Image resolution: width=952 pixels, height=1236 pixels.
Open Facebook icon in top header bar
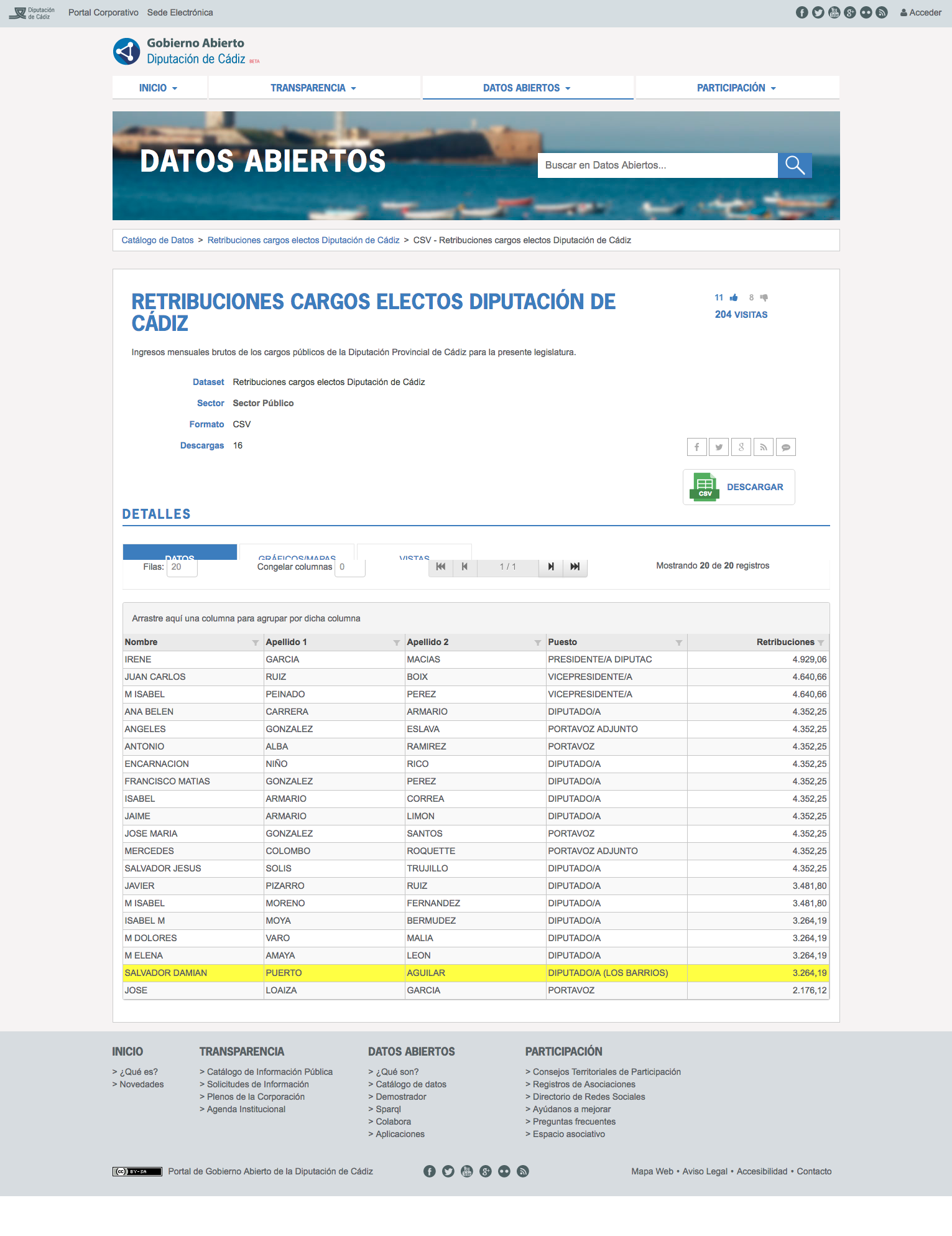click(x=802, y=12)
